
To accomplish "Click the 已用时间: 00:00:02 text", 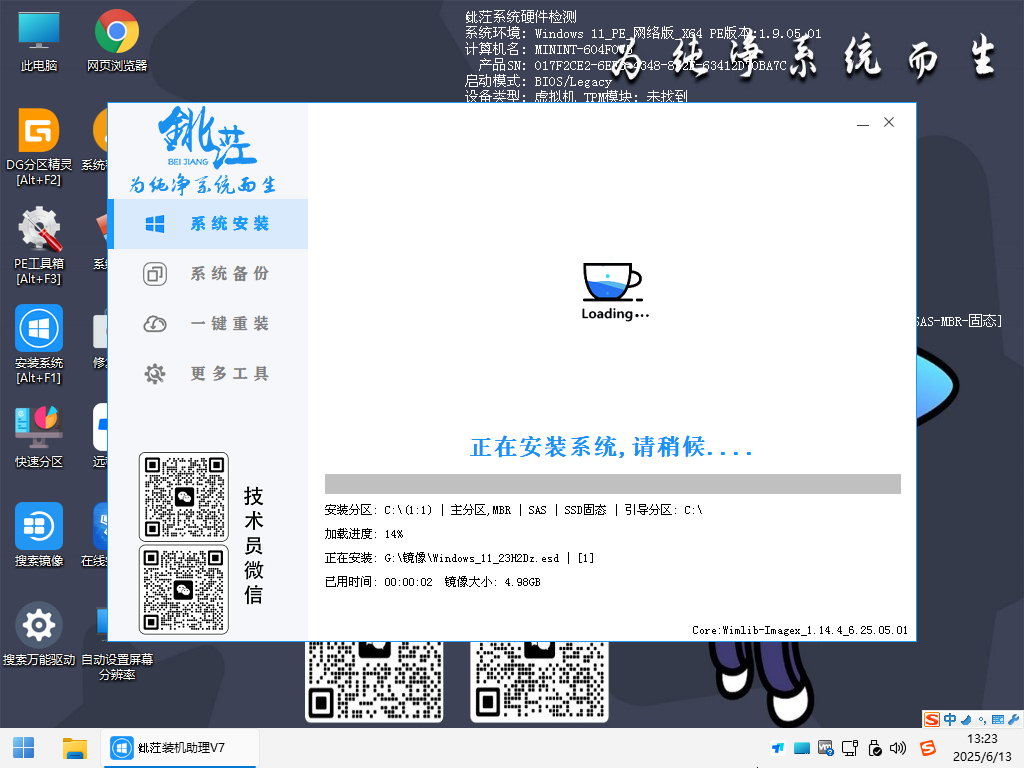I will coord(379,582).
